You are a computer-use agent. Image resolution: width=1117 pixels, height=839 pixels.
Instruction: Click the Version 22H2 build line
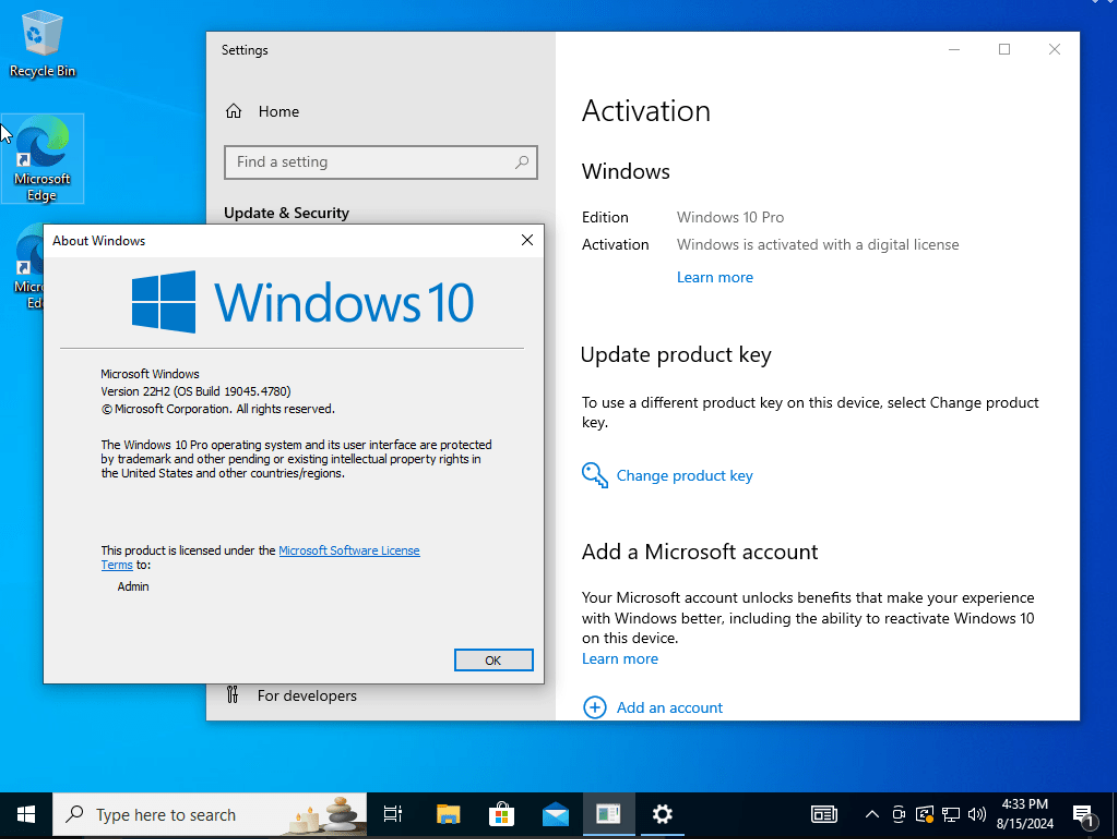[195, 392]
